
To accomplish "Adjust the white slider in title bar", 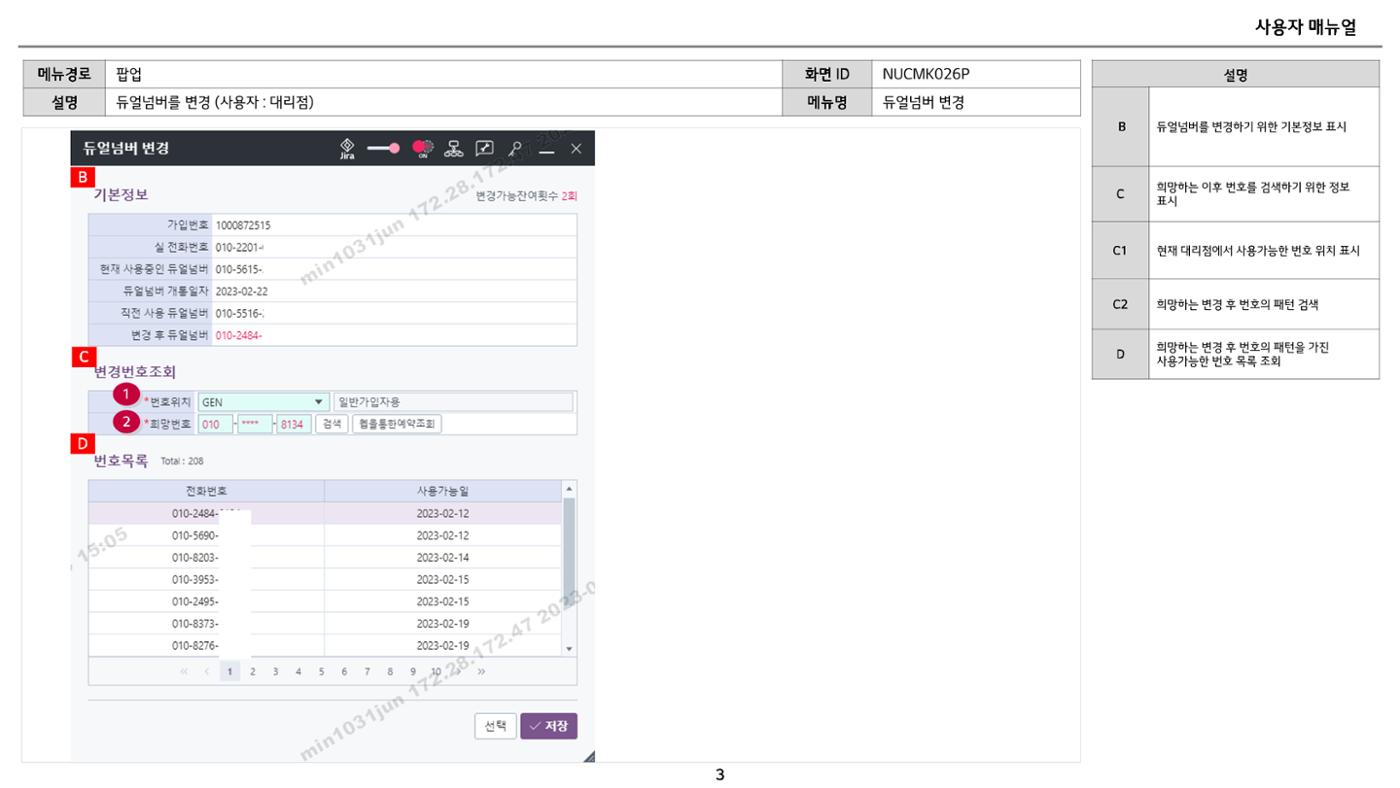I will 383,148.
